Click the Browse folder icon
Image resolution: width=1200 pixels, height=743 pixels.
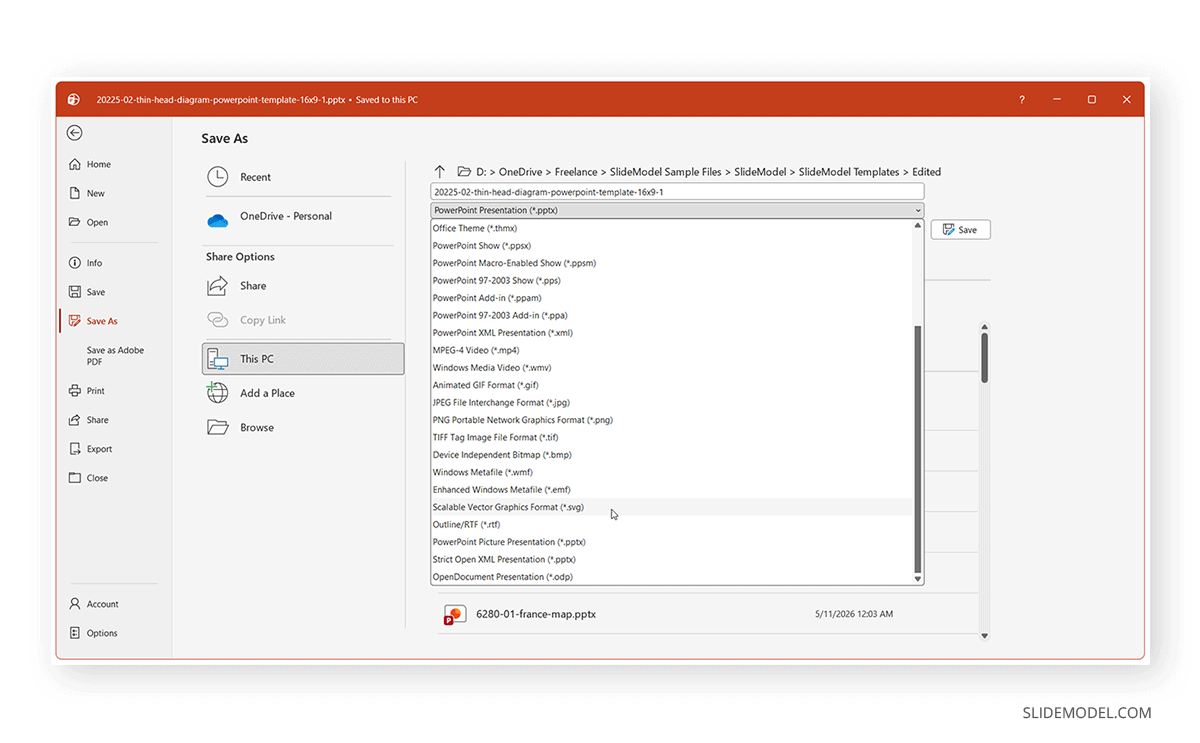pos(217,427)
